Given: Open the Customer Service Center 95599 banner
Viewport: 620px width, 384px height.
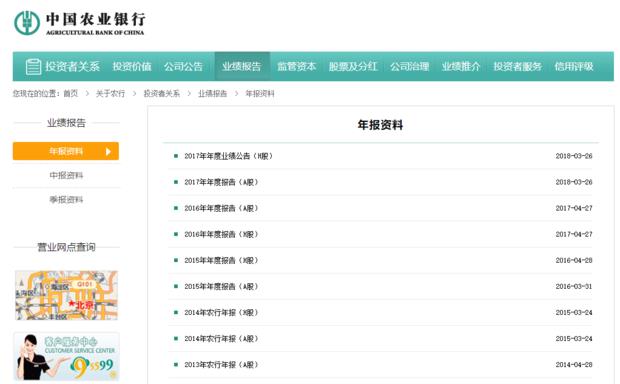Looking at the screenshot, I should coord(66,357).
